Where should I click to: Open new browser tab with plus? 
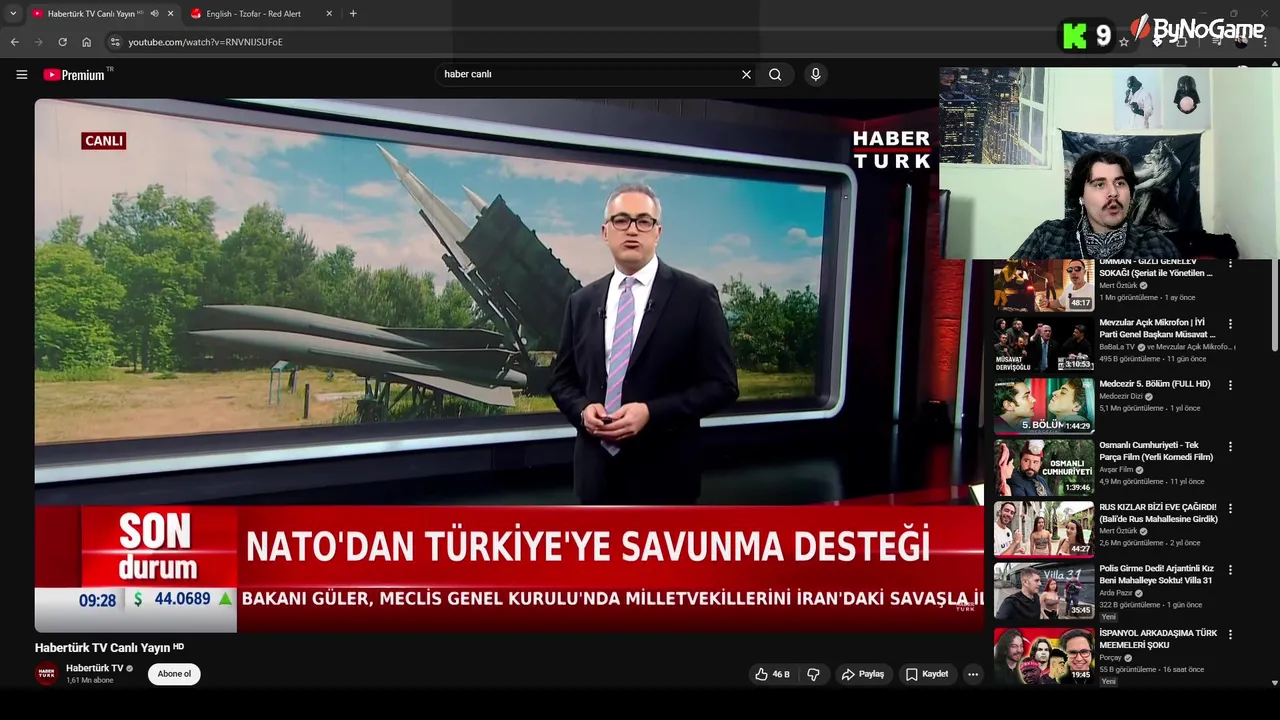point(353,13)
